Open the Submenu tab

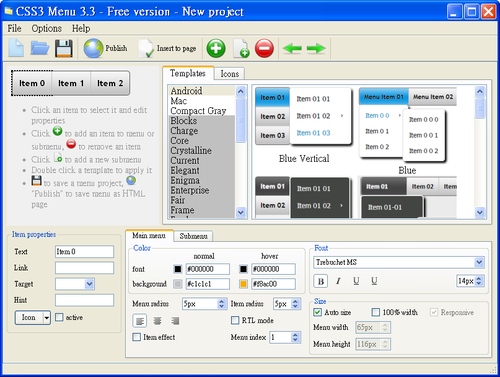(x=193, y=236)
